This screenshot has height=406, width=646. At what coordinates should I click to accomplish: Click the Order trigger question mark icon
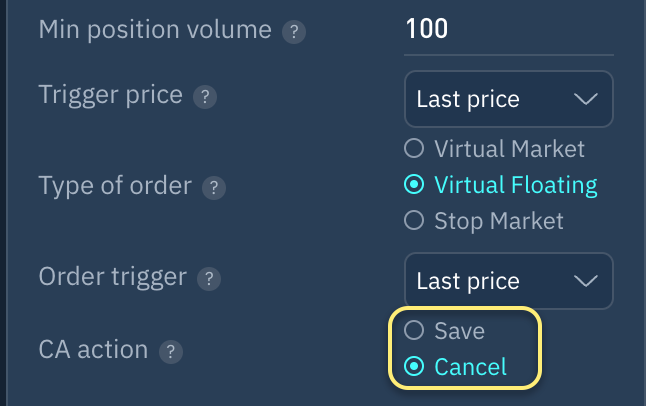pos(207,277)
